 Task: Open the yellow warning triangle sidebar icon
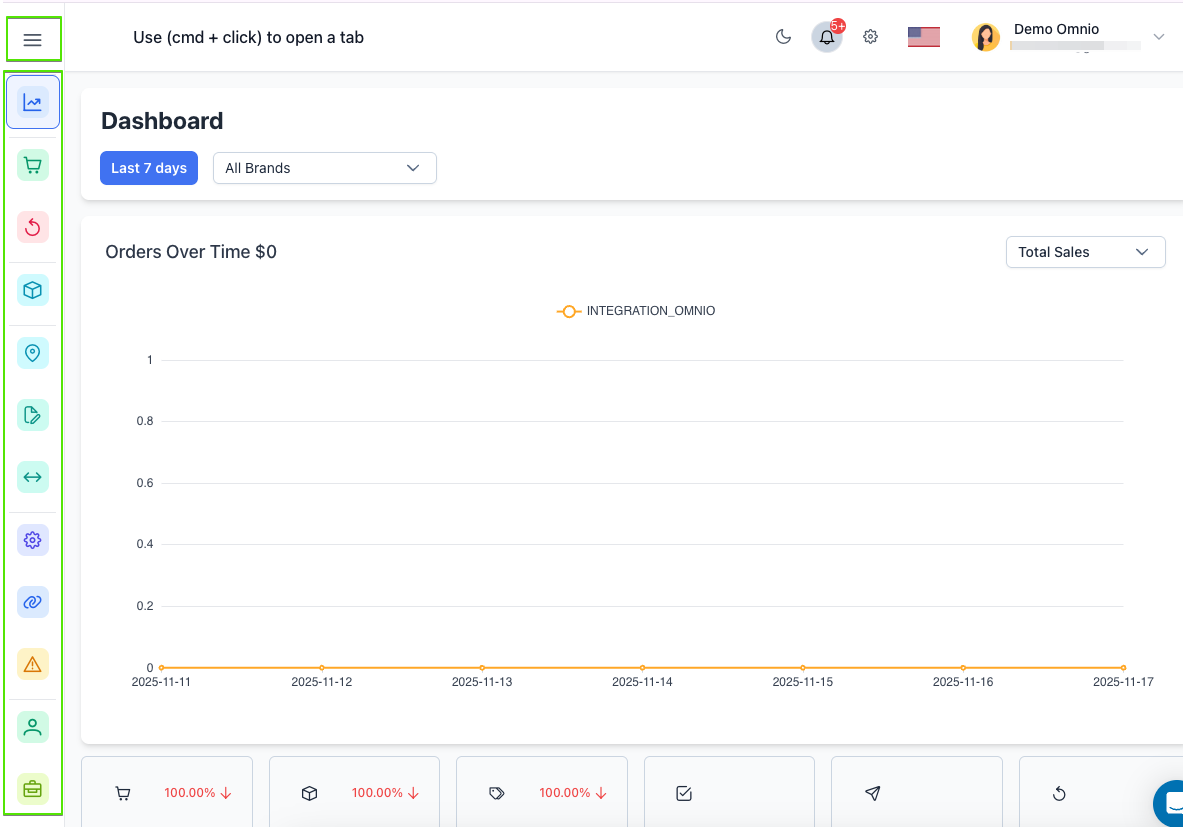coord(33,664)
